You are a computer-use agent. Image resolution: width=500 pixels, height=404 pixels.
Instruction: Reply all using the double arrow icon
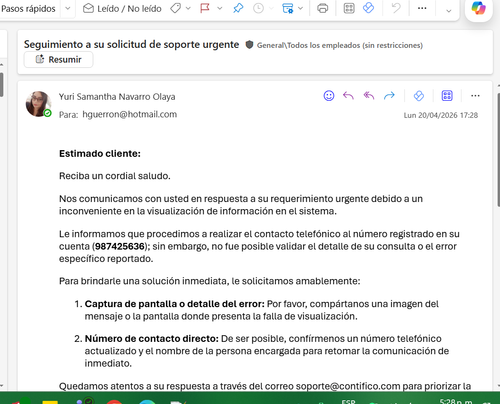point(369,96)
